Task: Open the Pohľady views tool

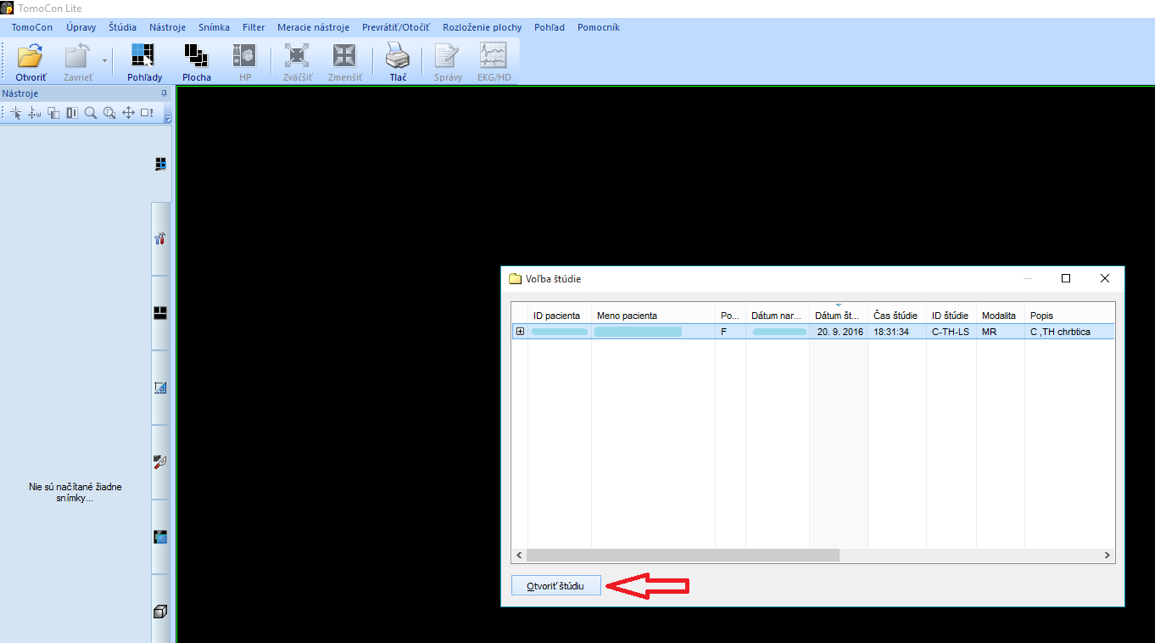Action: pos(144,58)
